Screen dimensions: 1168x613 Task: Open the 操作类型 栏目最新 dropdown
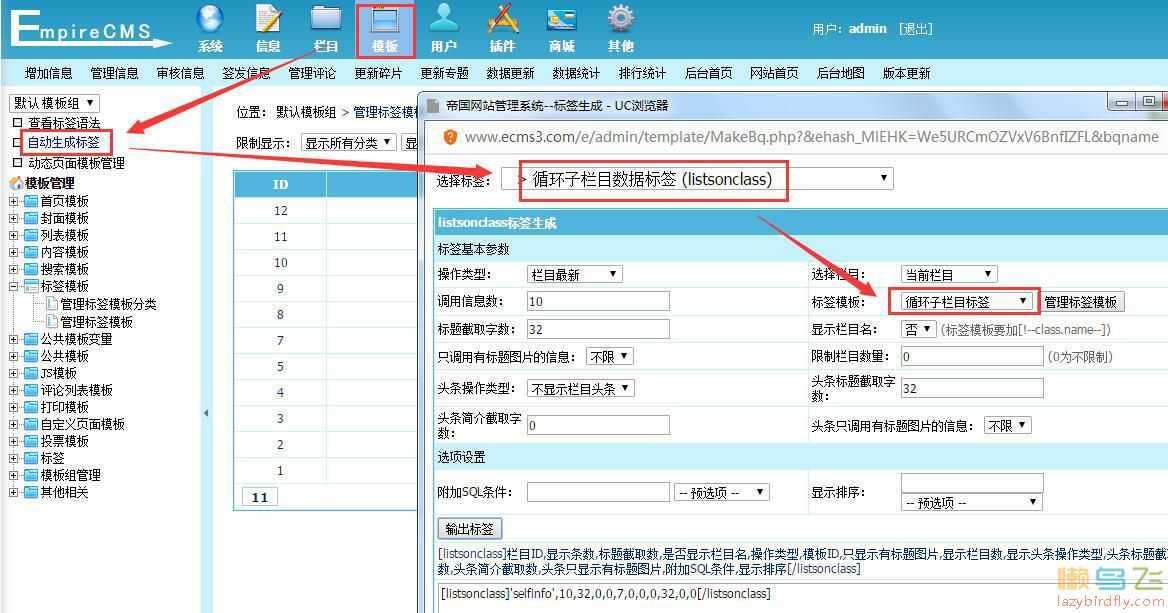click(574, 274)
